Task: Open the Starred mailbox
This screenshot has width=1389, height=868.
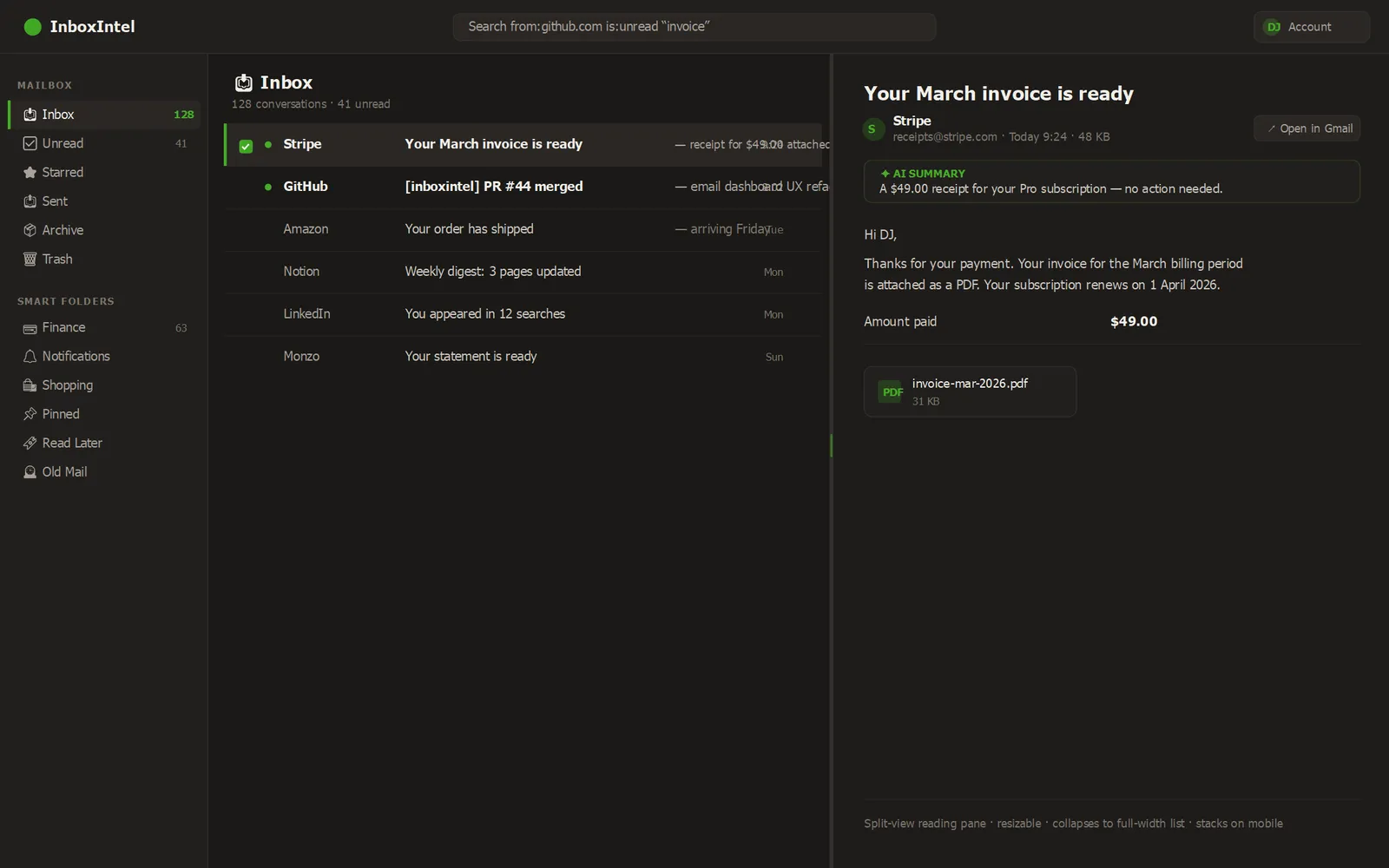Action: pyautogui.click(x=104, y=173)
